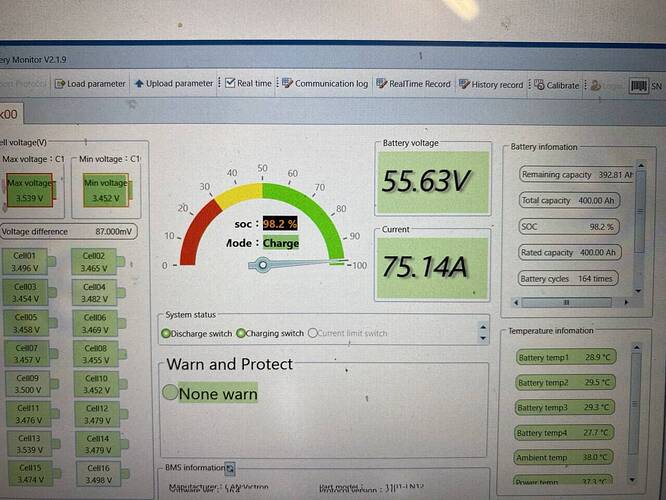Viewport: 666px width, 500px height.
Task: Select the Cell11 battery icon
Action: [33, 414]
